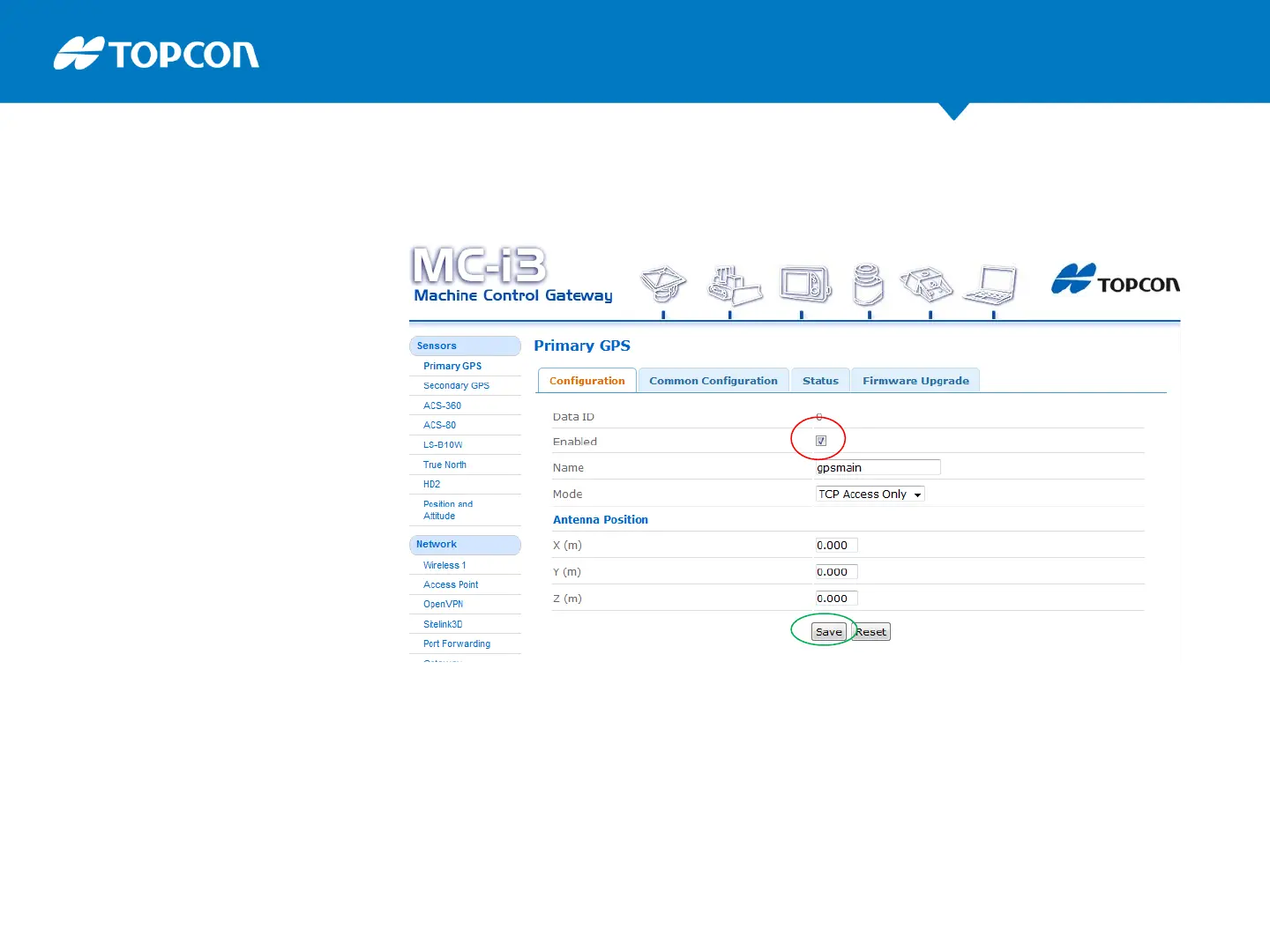Image resolution: width=1270 pixels, height=952 pixels.
Task: Open the Secondary GPS sidebar link
Action: (456, 386)
